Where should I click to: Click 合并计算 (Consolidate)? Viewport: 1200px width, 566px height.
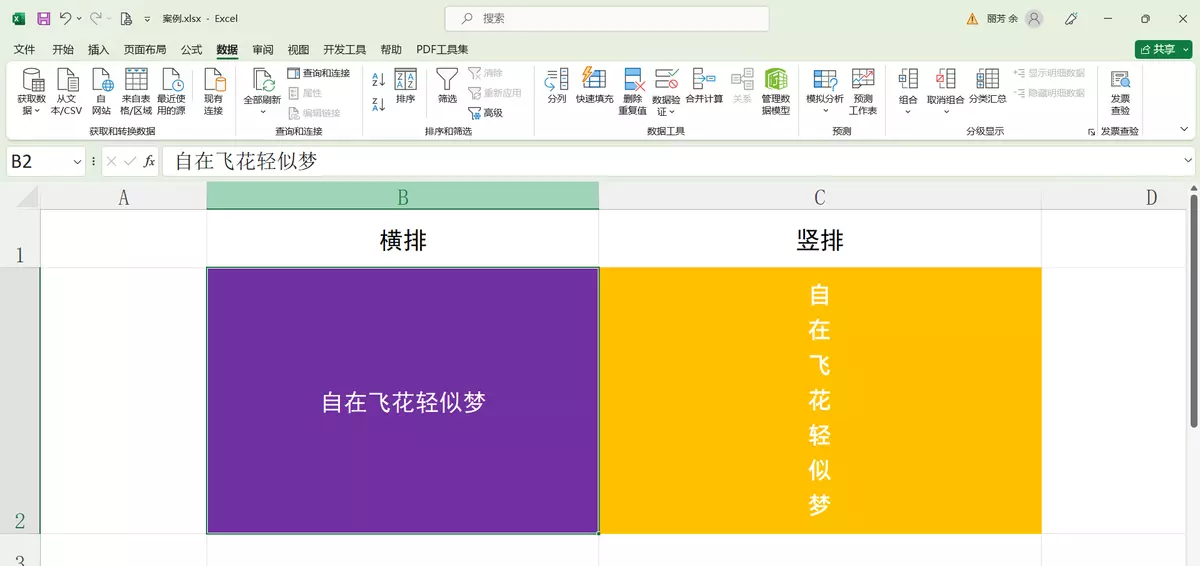pyautogui.click(x=704, y=87)
